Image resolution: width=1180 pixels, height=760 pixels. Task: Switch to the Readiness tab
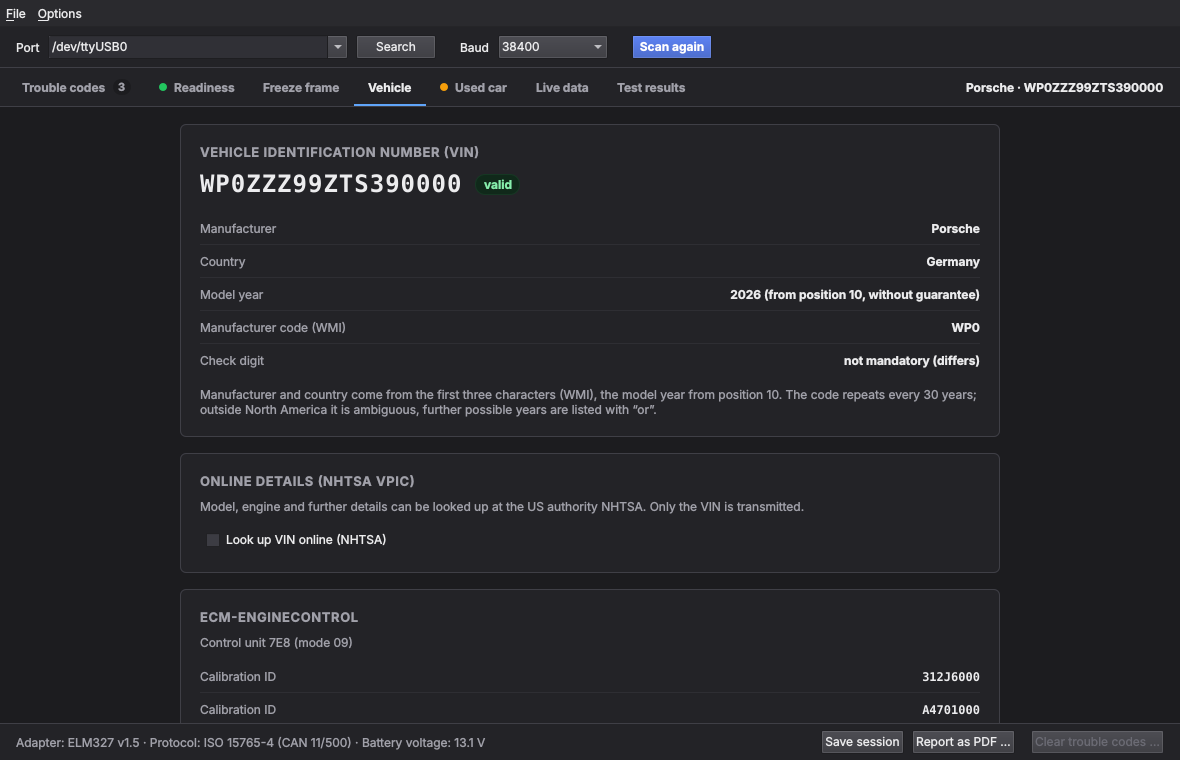(196, 87)
